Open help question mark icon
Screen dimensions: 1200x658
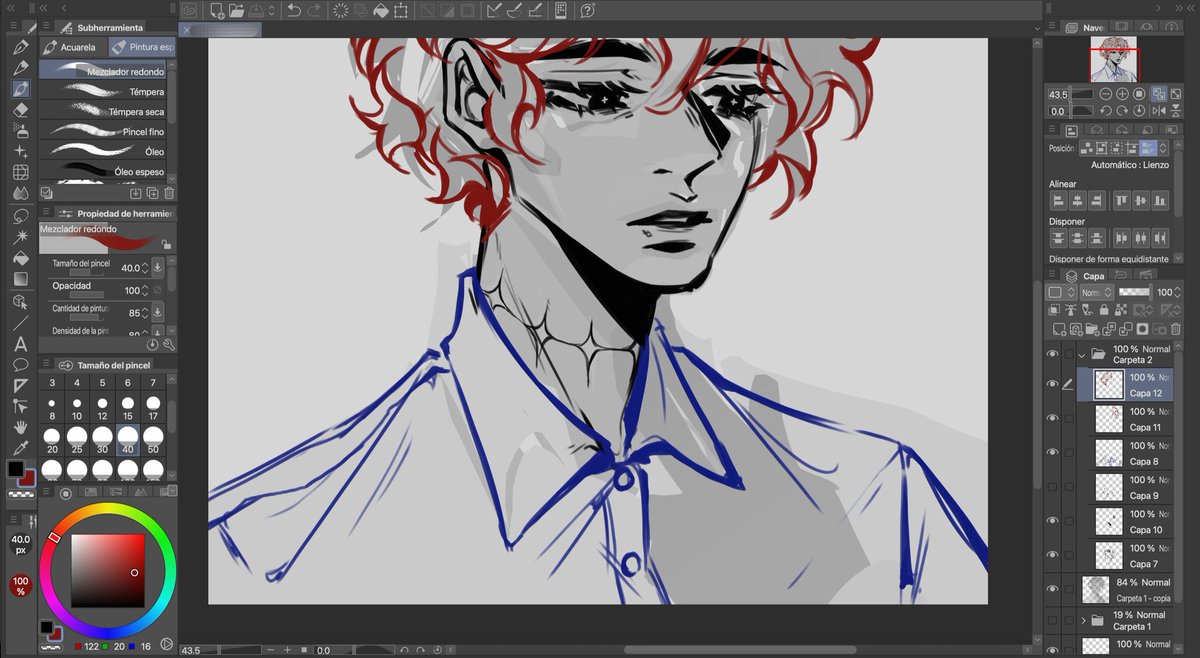pyautogui.click(x=587, y=11)
